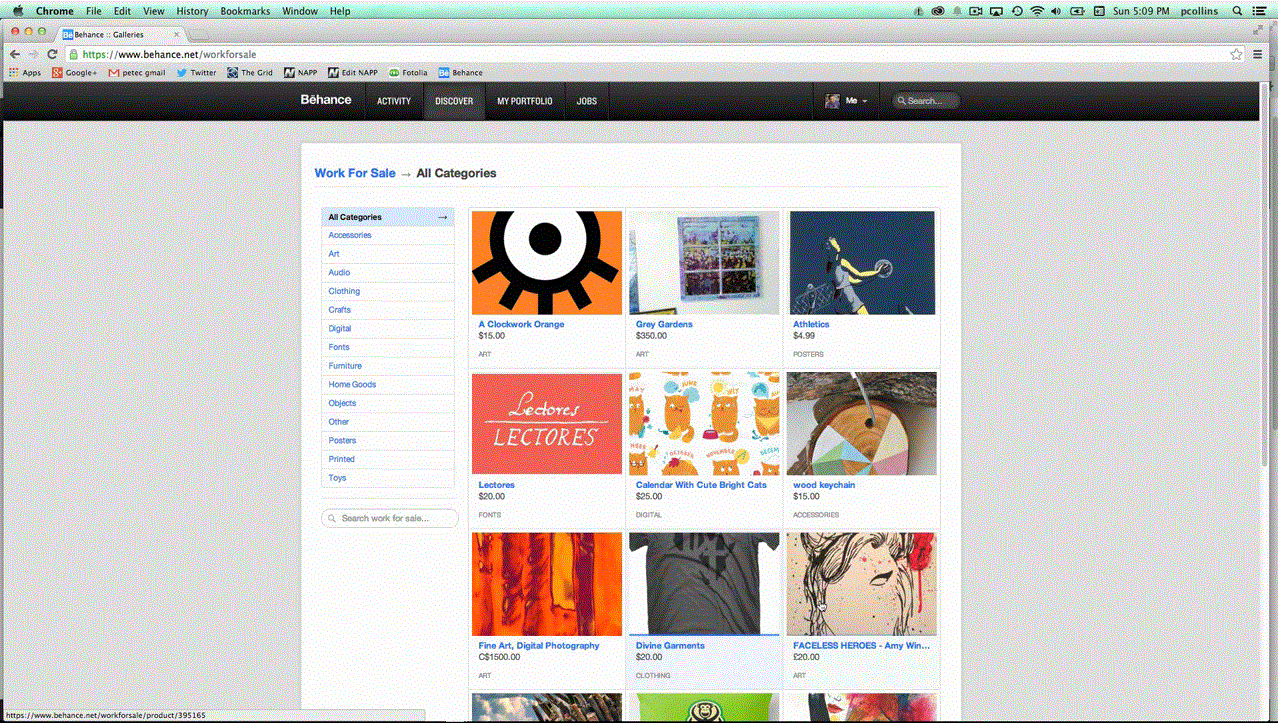The image size is (1278, 723).
Task: Click the pcollins user name in menu bar
Action: tap(1201, 11)
